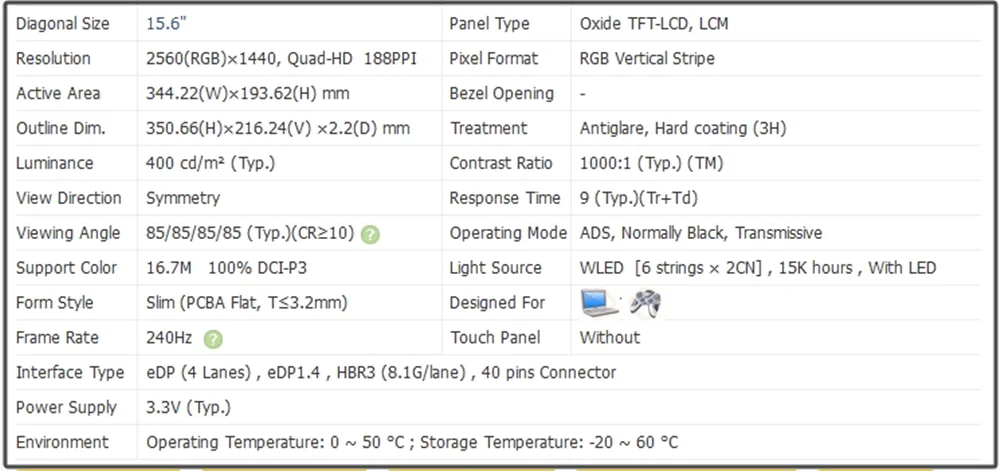Click the Antiglare, Hard coating (3H) value
Screen dimensions: 1000x471
point(683,128)
